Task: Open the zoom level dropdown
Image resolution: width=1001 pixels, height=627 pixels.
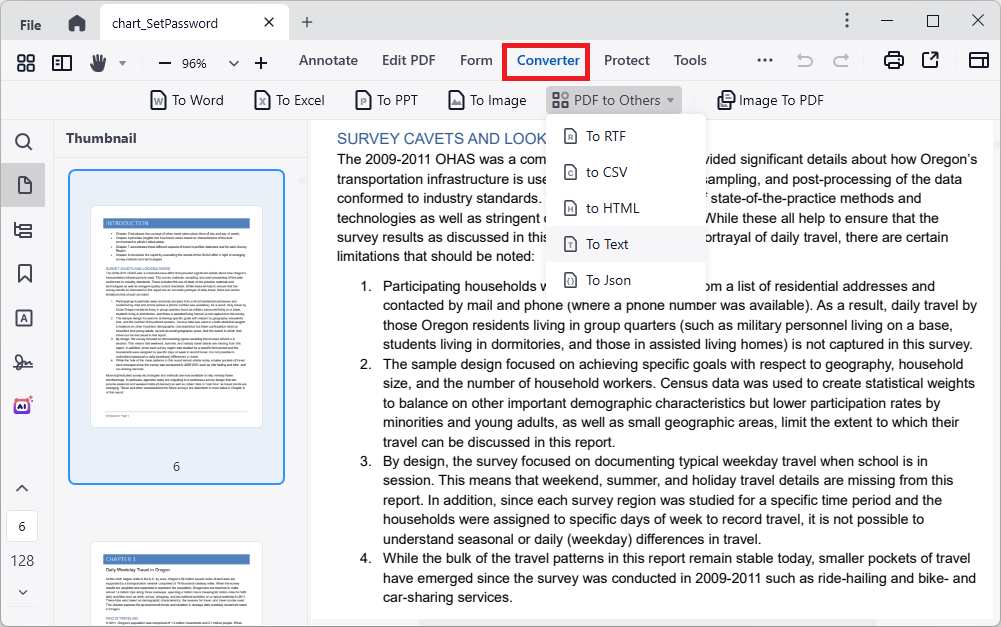Action: [233, 61]
